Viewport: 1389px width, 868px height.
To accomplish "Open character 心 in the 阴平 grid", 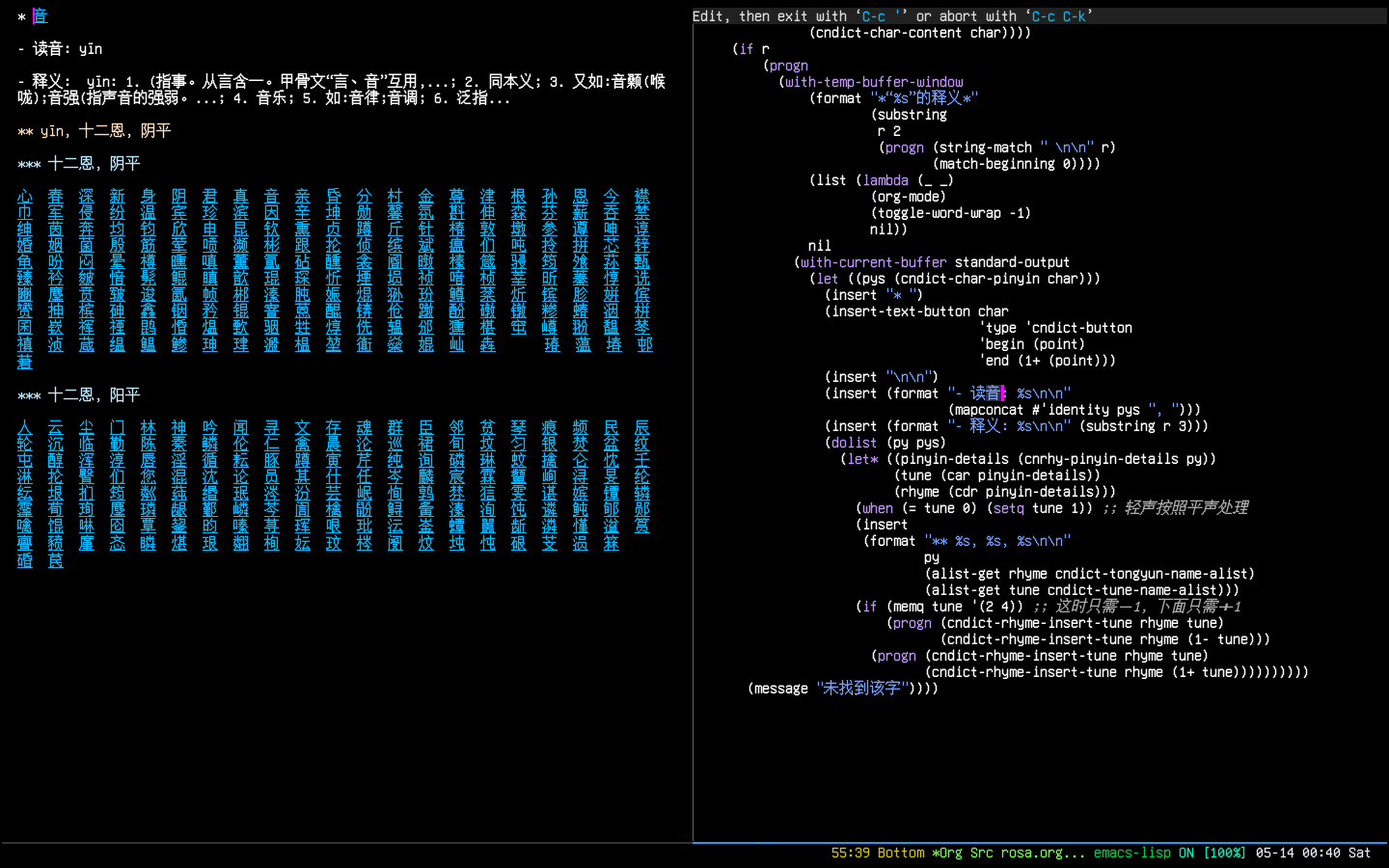I will coord(25,196).
